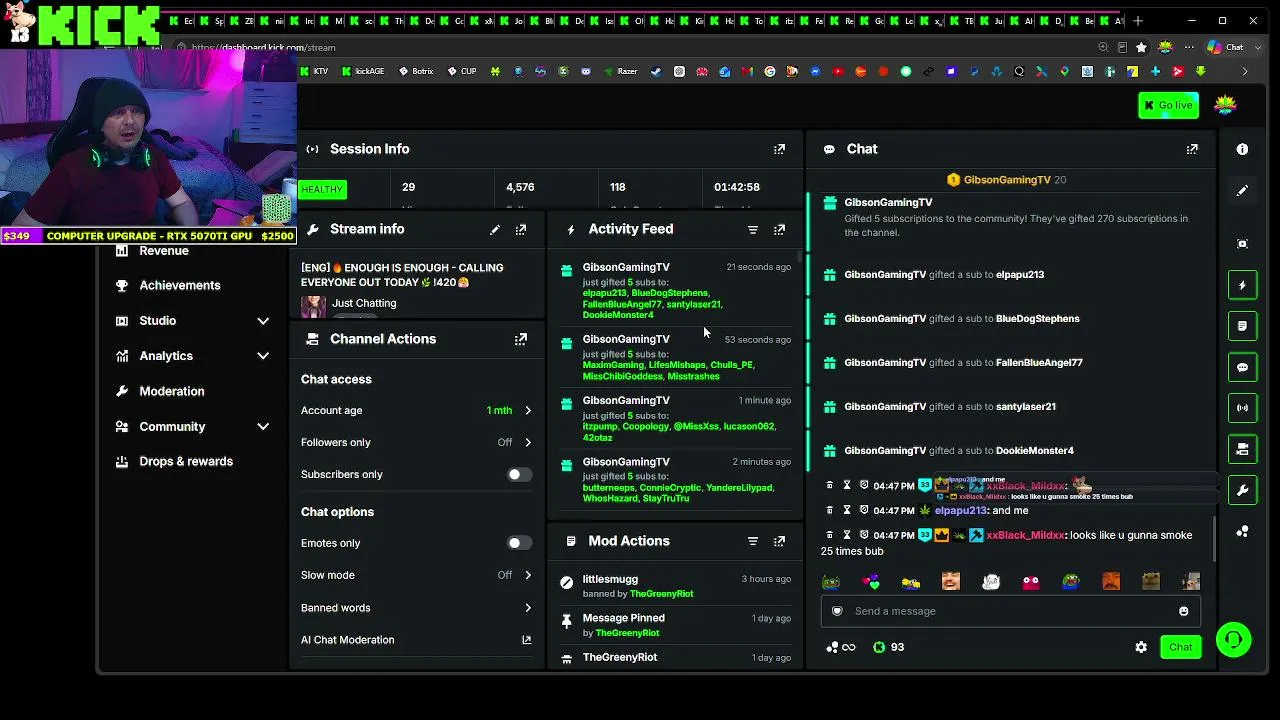Click the HEALTHY stream status badge
The width and height of the screenshot is (1280, 720).
point(322,189)
